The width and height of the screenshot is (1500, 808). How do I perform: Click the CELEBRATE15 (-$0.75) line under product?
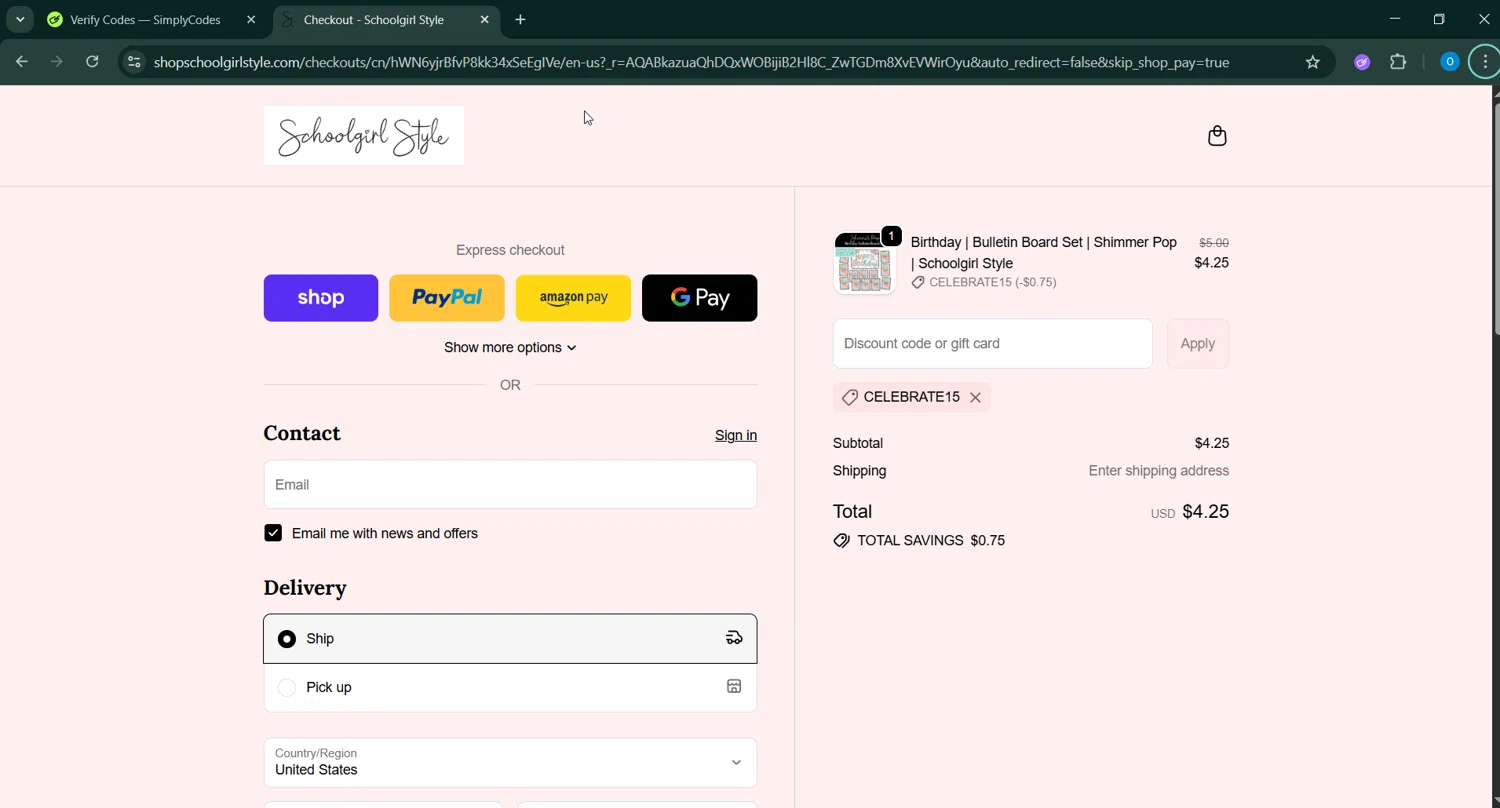tap(984, 282)
